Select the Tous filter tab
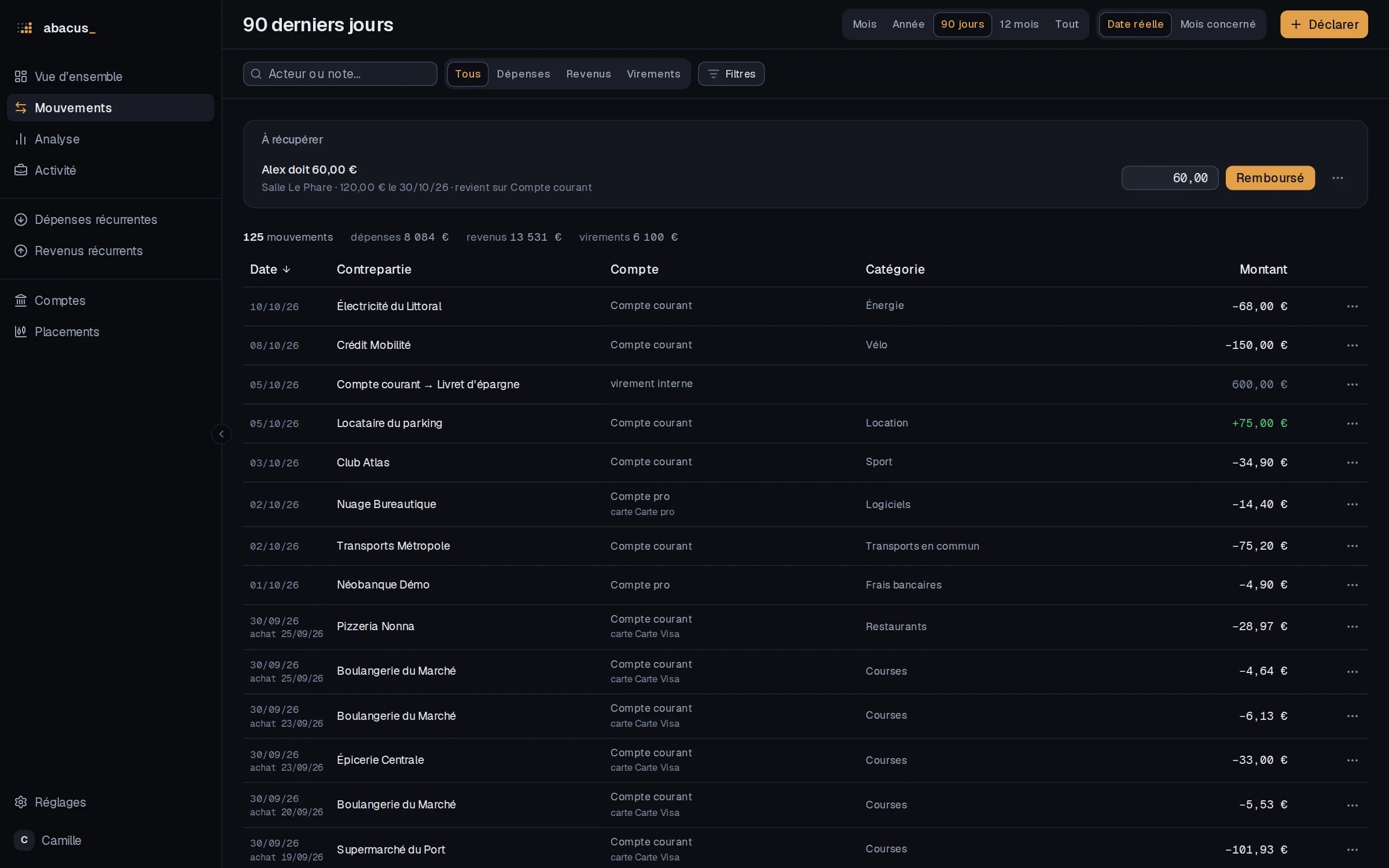 [x=468, y=74]
